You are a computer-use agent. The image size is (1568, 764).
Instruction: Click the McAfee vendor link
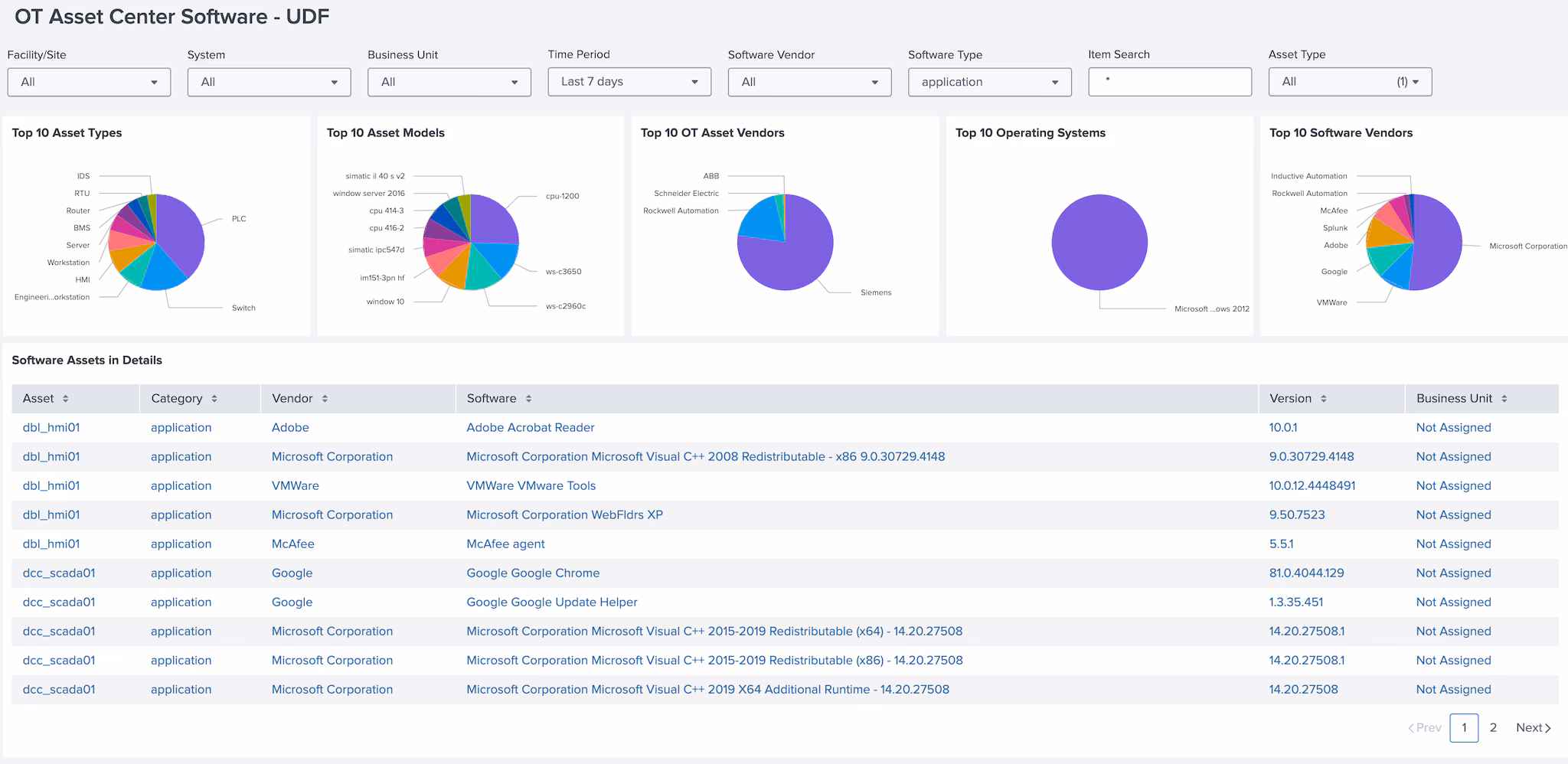[292, 544]
